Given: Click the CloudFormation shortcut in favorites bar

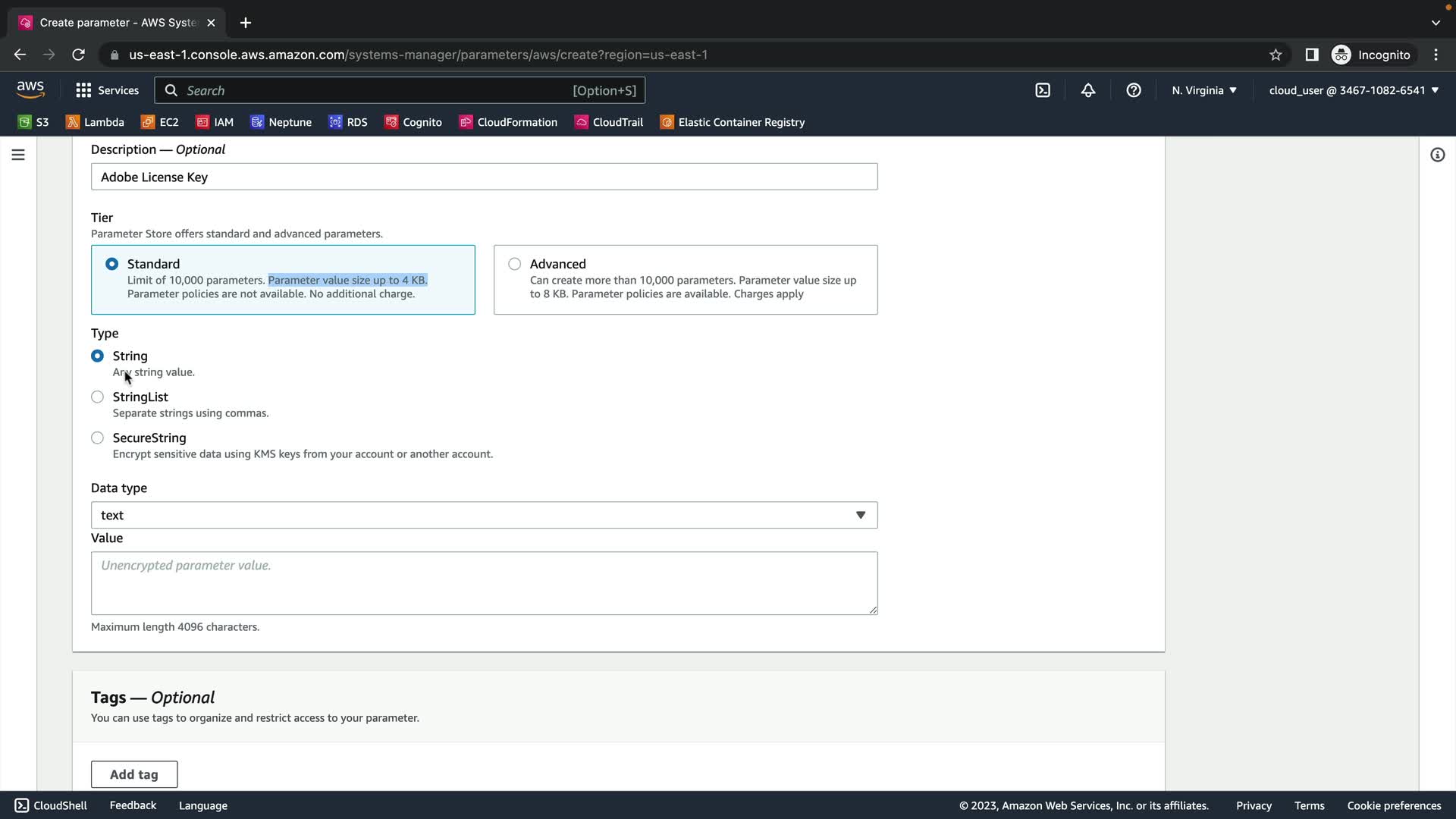Looking at the screenshot, I should click(x=508, y=122).
